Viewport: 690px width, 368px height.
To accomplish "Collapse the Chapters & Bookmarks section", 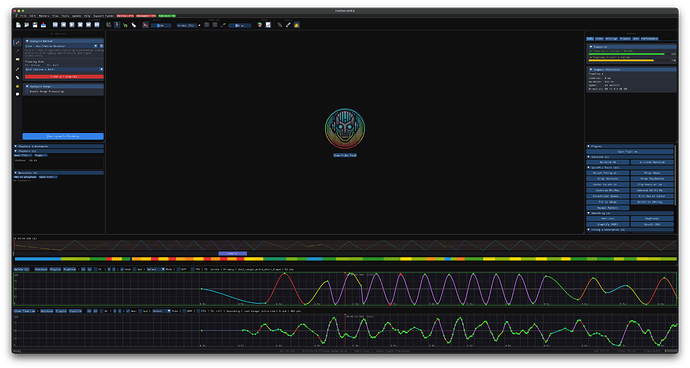I will [x=59, y=146].
